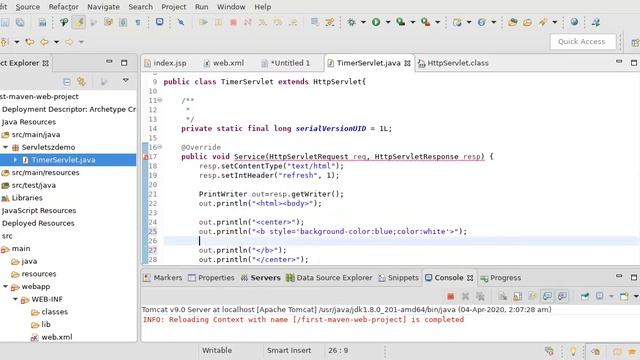Image resolution: width=640 pixels, height=360 pixels.
Task: Click the Toggle Mark Occurrences highlighter icon
Action: (x=79, y=22)
